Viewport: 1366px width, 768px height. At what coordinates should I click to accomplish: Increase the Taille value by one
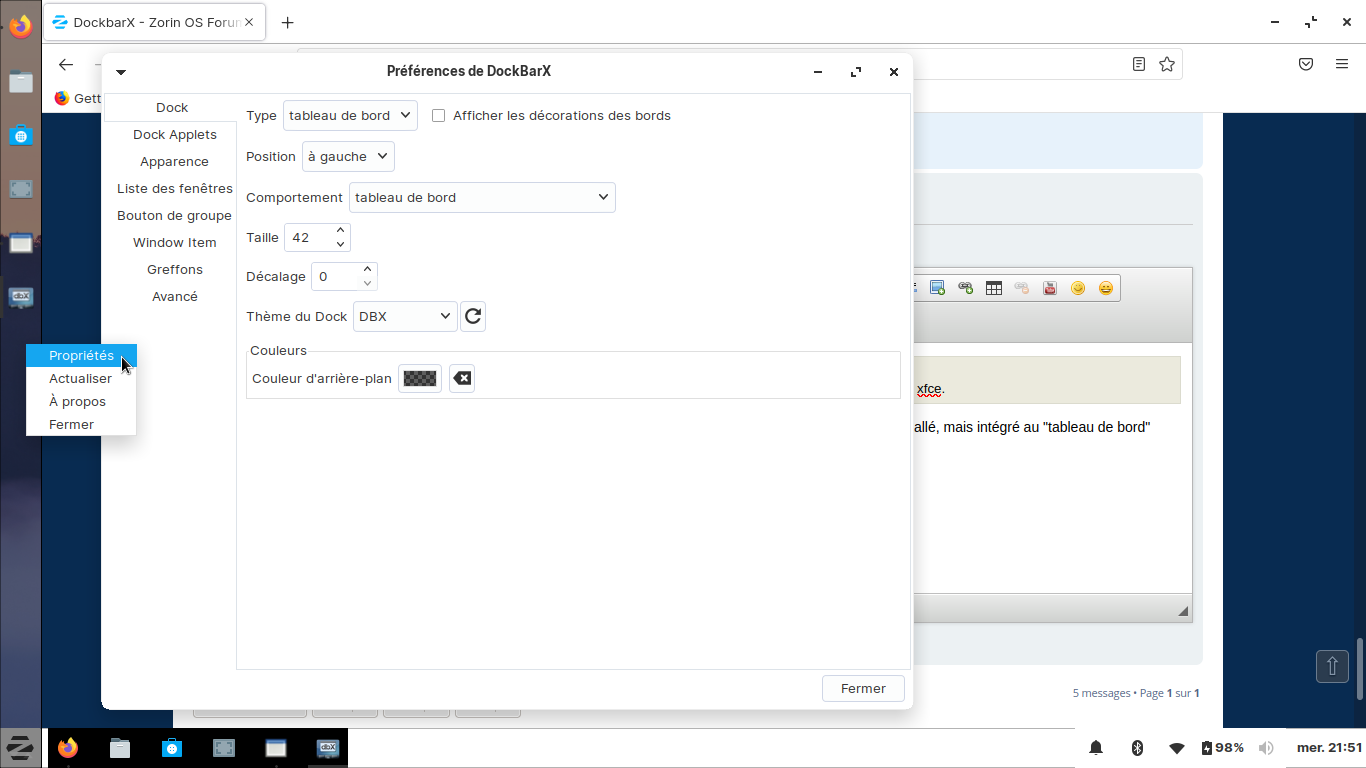pyautogui.click(x=340, y=231)
